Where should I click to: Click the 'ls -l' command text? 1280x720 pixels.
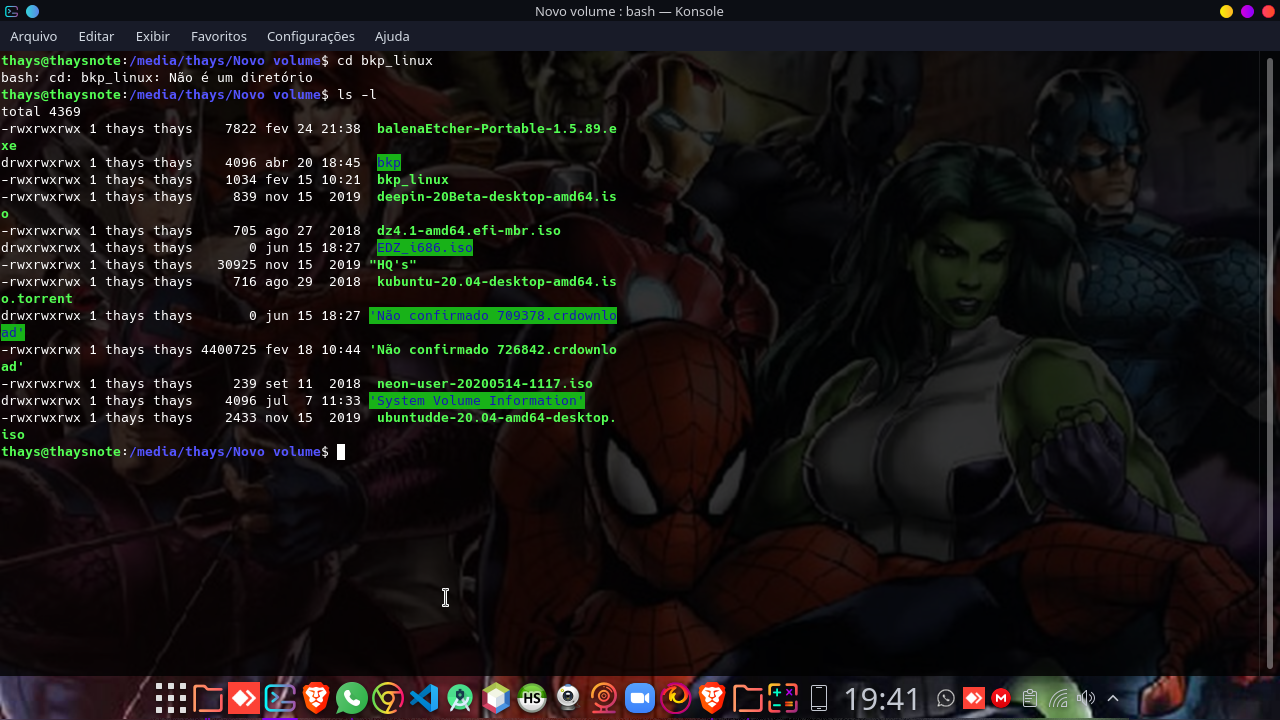click(x=357, y=94)
